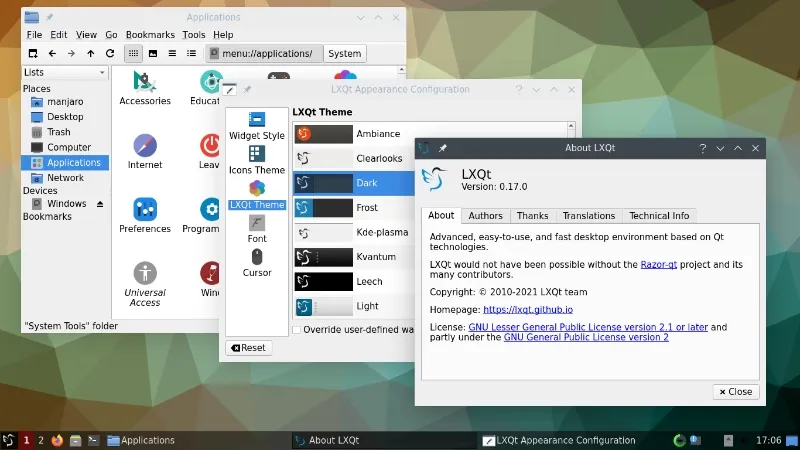Open the Edit menu
Image resolution: width=800 pixels, height=450 pixels.
(59, 35)
